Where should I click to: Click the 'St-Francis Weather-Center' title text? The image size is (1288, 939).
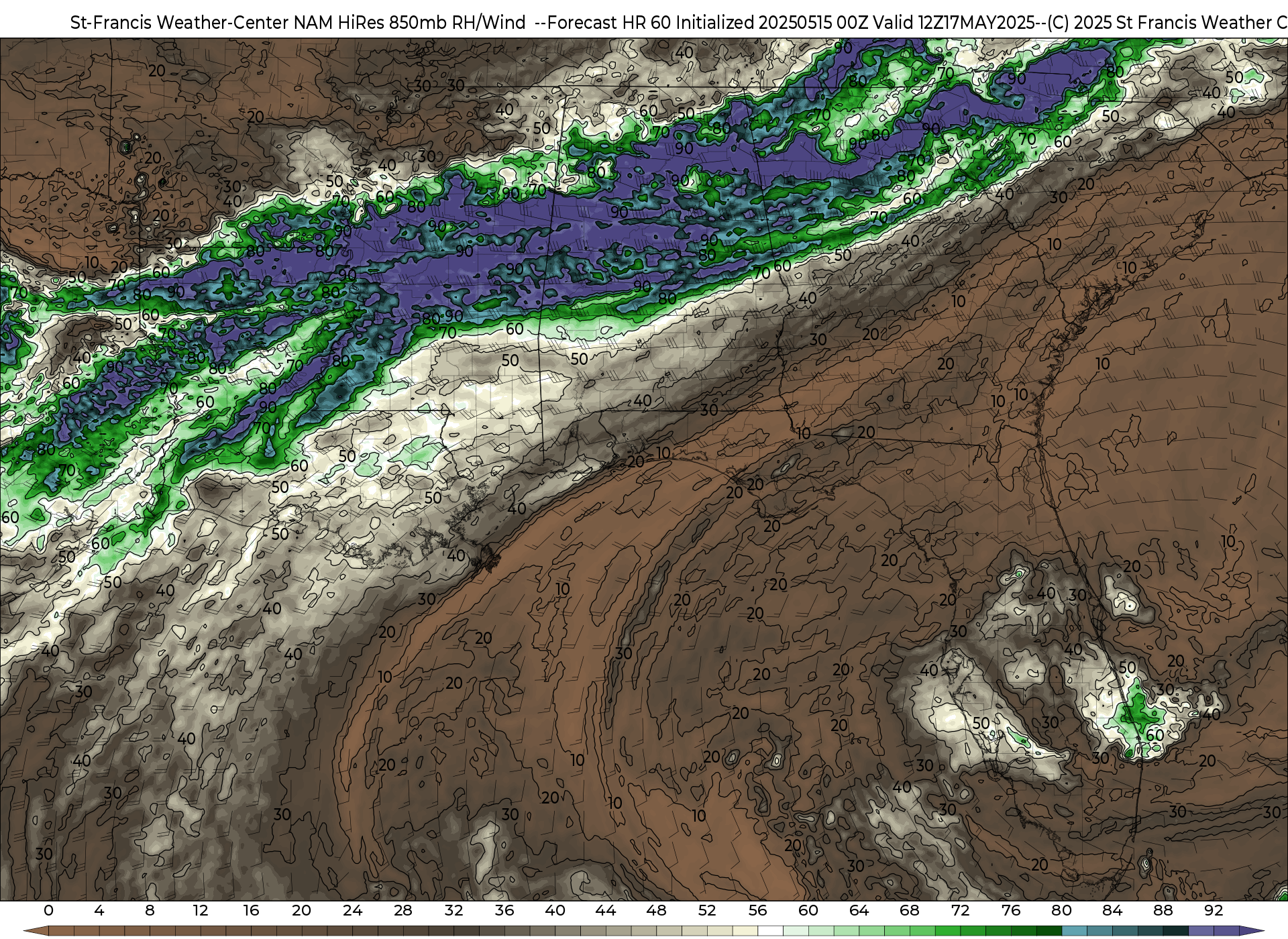(x=180, y=23)
